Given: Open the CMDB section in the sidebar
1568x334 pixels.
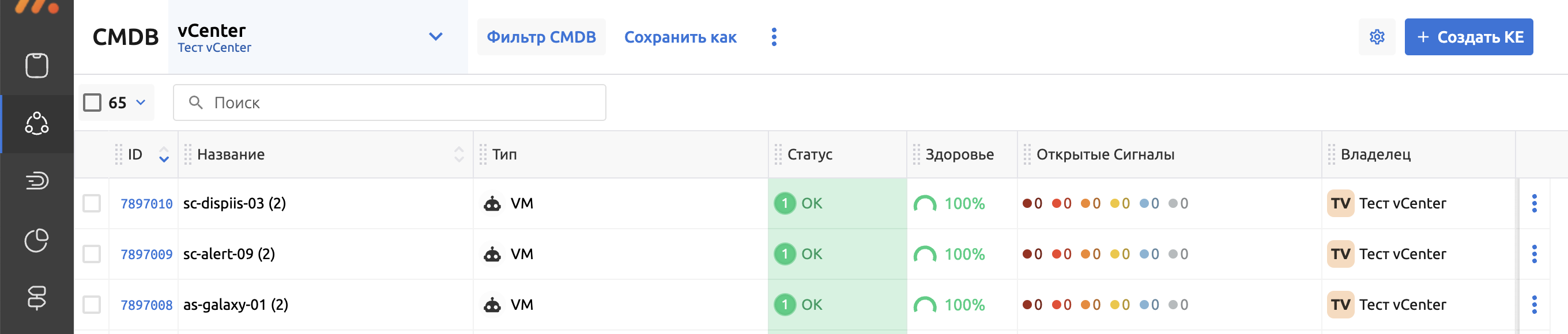Looking at the screenshot, I should click(x=36, y=125).
